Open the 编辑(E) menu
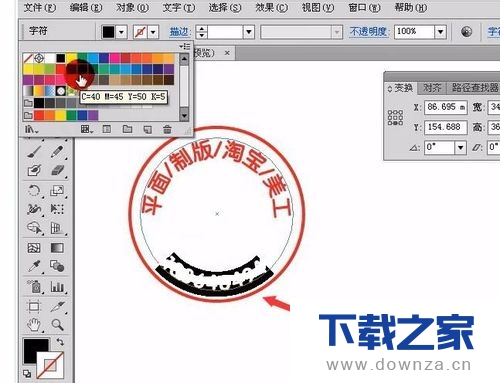500x383 pixels. click(x=86, y=7)
